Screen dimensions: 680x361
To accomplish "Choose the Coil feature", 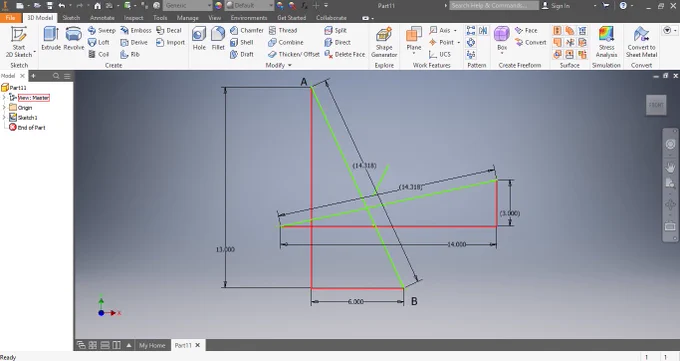I will click(98, 54).
